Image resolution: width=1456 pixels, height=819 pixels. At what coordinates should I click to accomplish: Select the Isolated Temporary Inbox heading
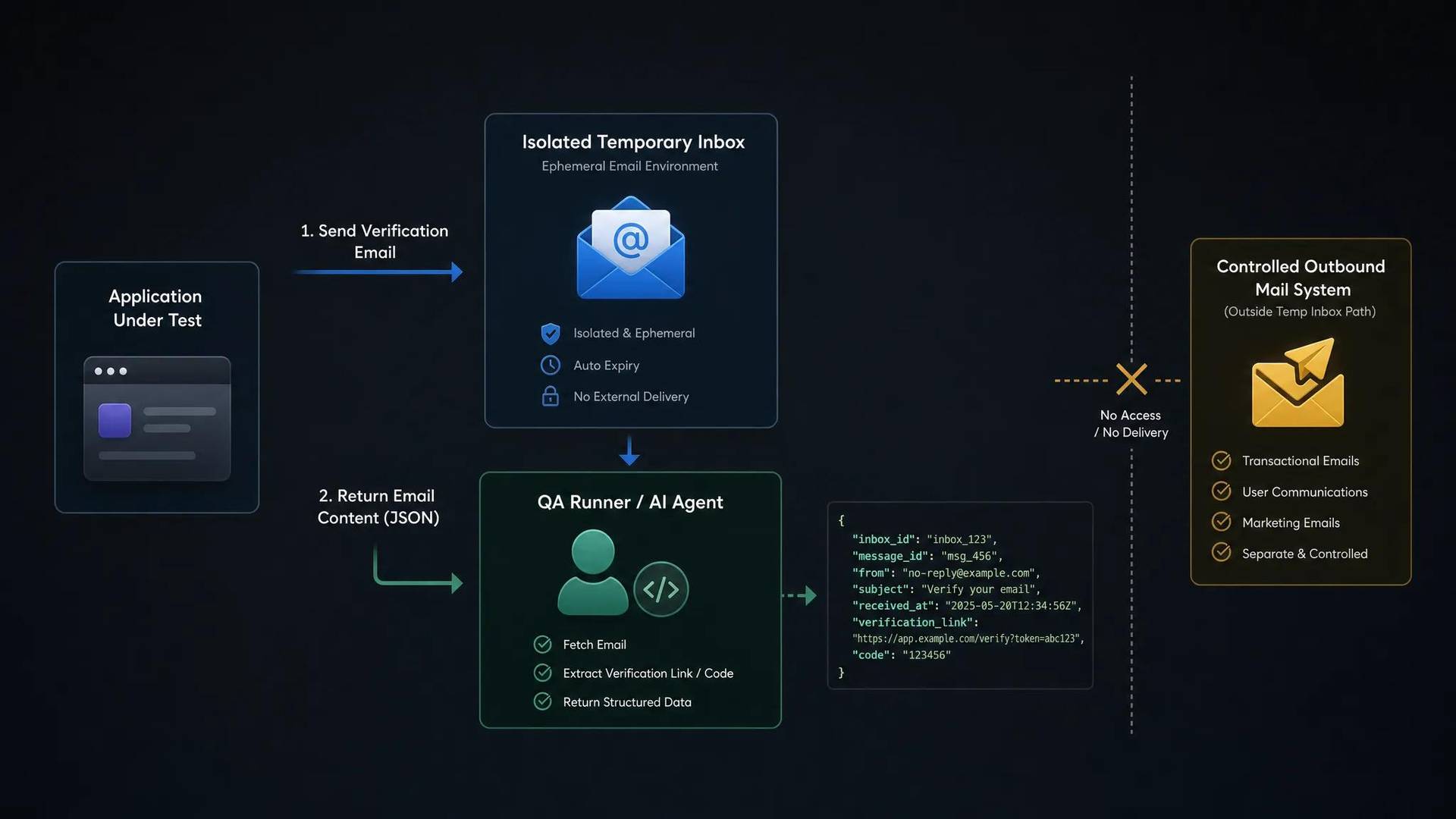click(633, 142)
